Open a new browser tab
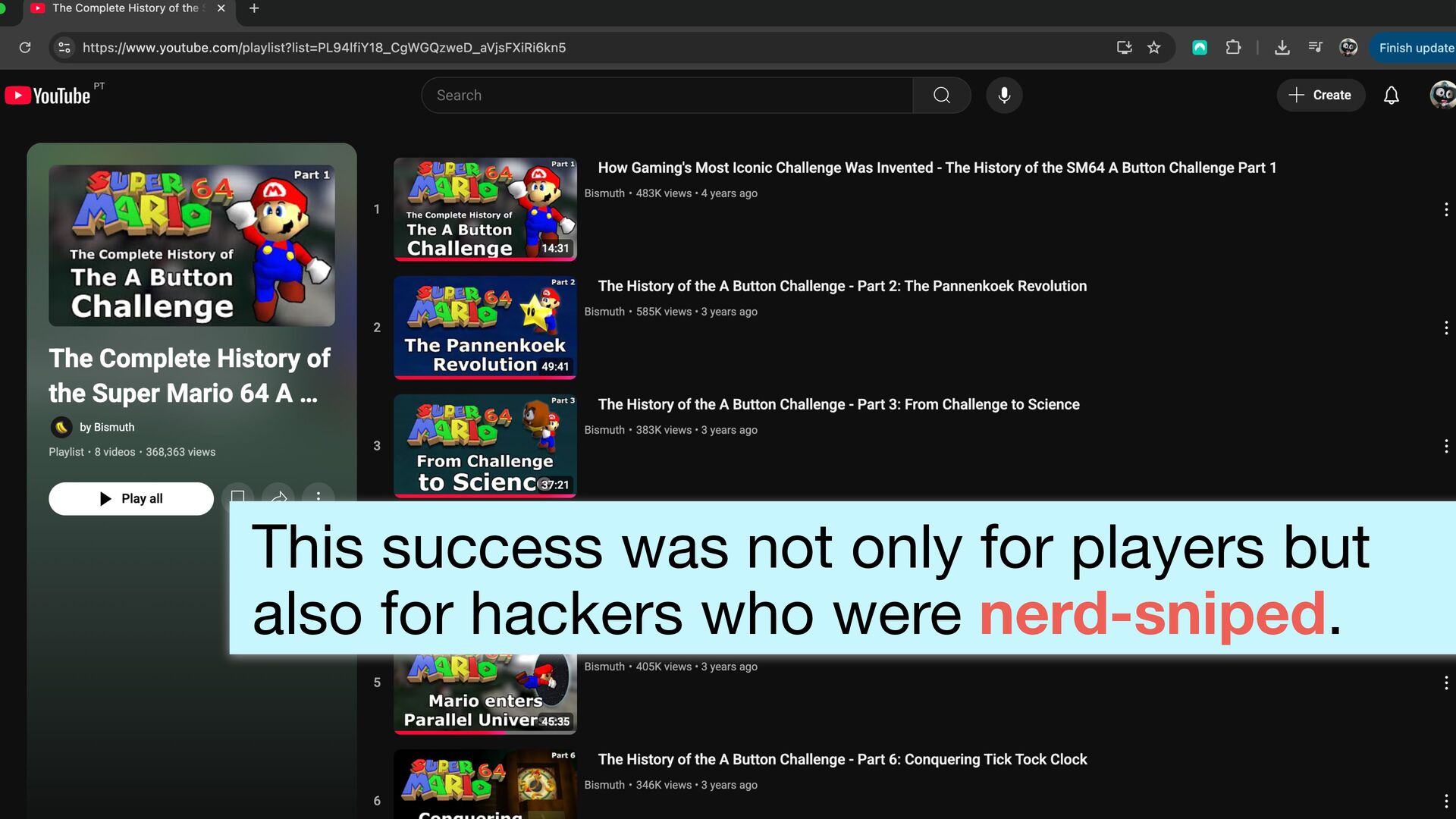1456x819 pixels. 254,8
